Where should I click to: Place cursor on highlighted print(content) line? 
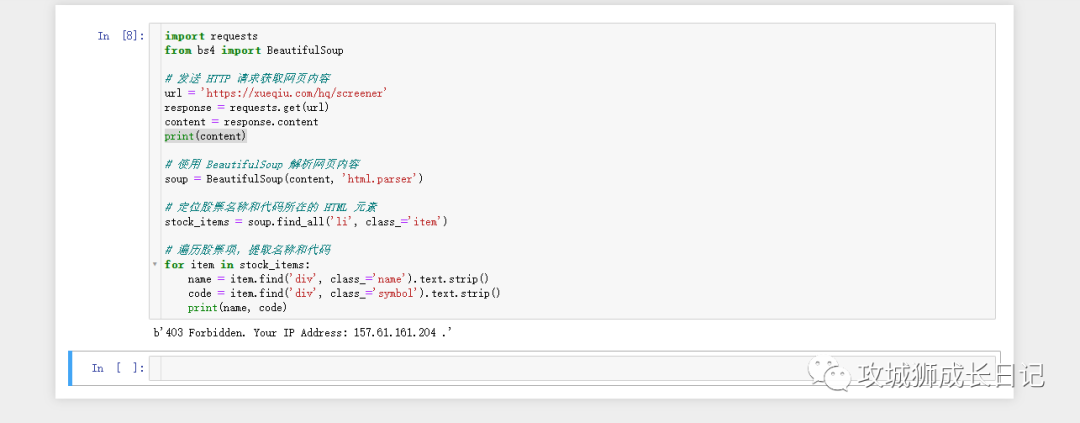205,136
